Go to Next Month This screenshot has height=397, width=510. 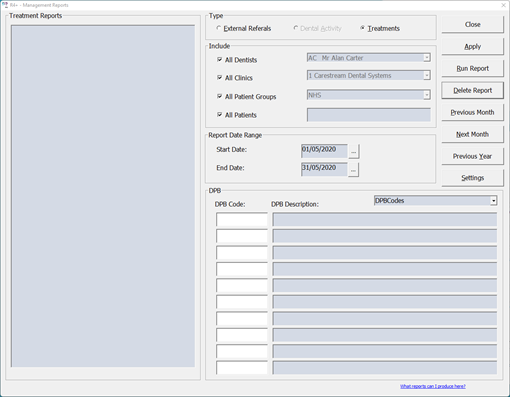tap(472, 134)
